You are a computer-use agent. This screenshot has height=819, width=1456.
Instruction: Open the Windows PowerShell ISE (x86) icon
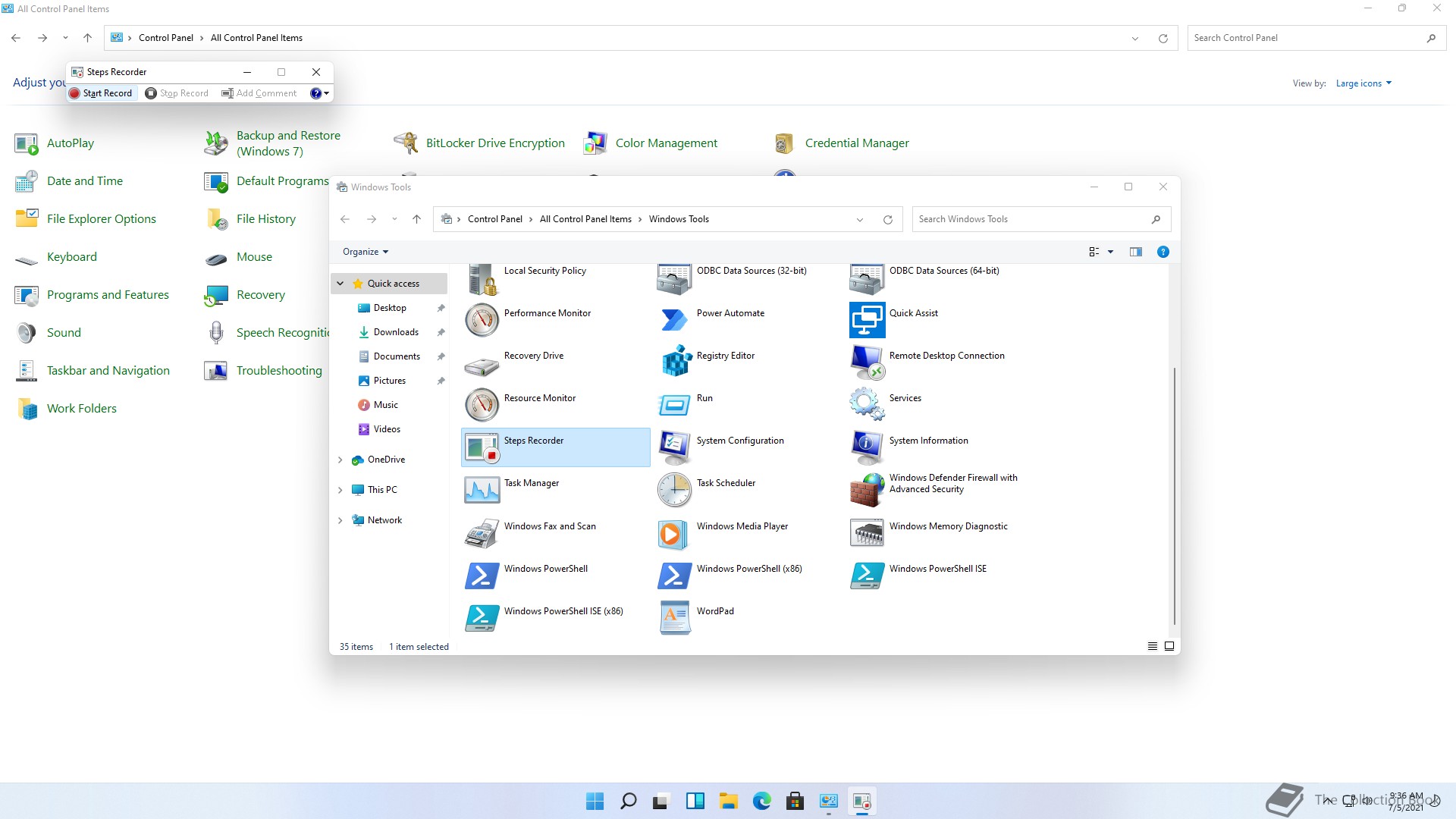coord(482,618)
